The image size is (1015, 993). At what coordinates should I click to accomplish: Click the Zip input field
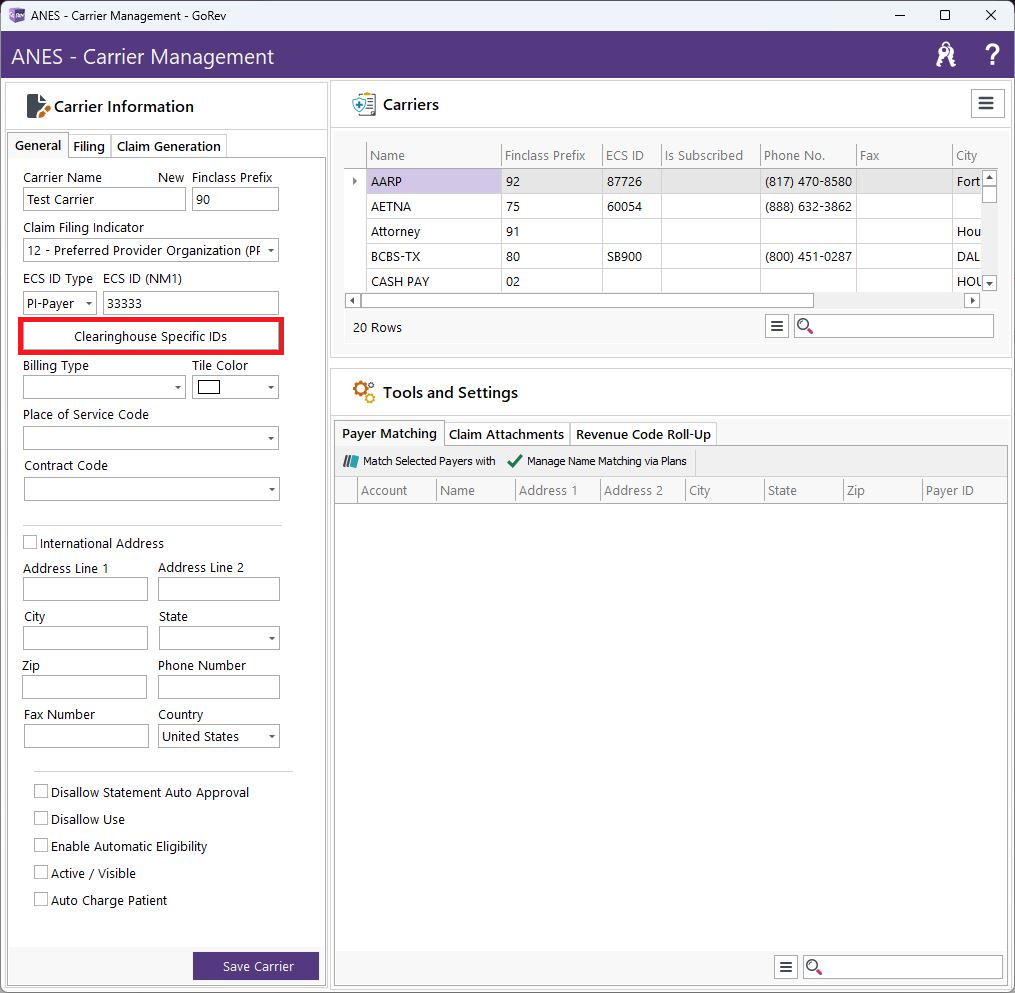84,687
